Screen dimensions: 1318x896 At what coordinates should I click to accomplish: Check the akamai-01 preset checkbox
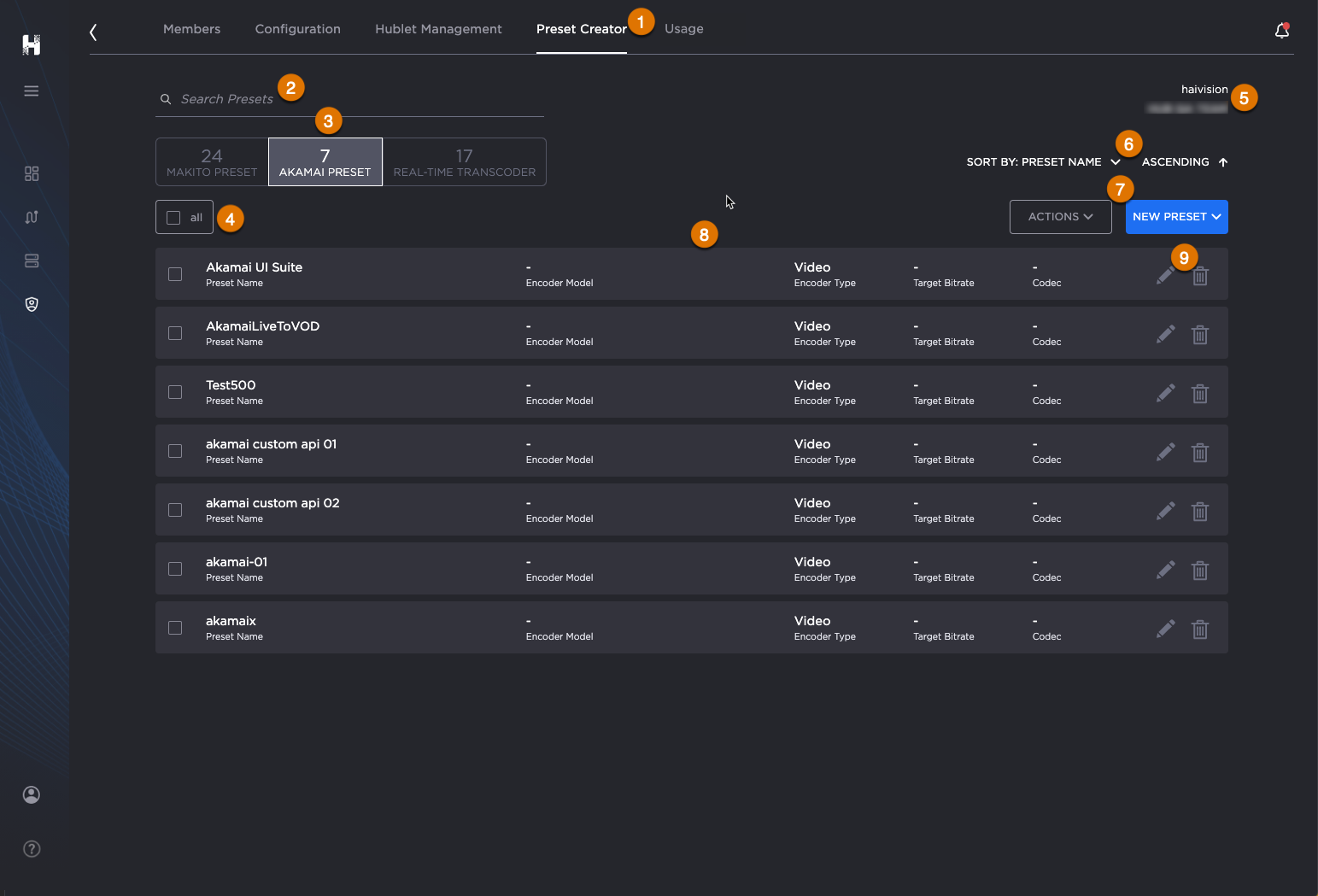point(175,569)
